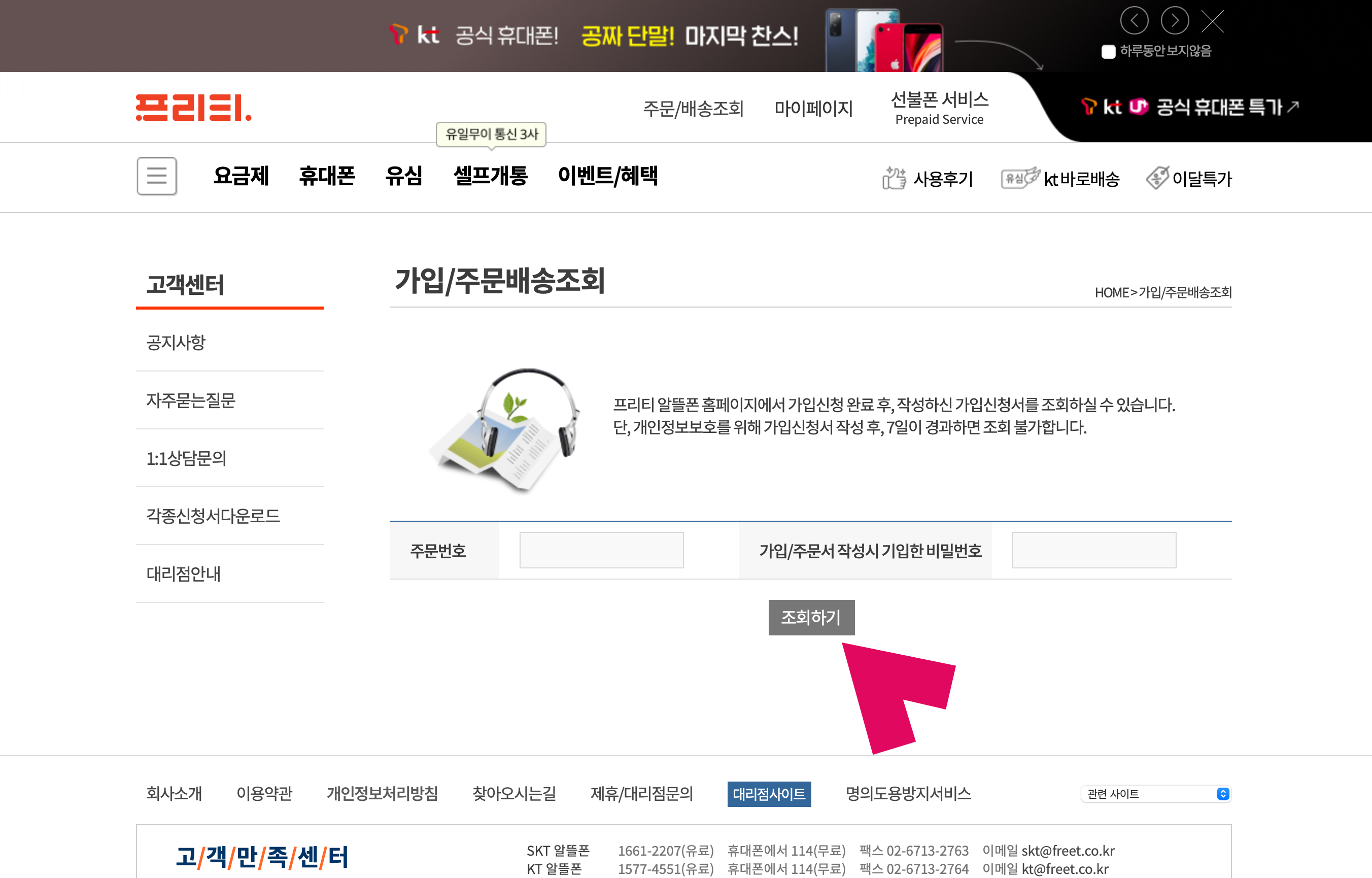Image resolution: width=1372 pixels, height=878 pixels.
Task: Open 주문/배송조회 in top header
Action: (693, 108)
